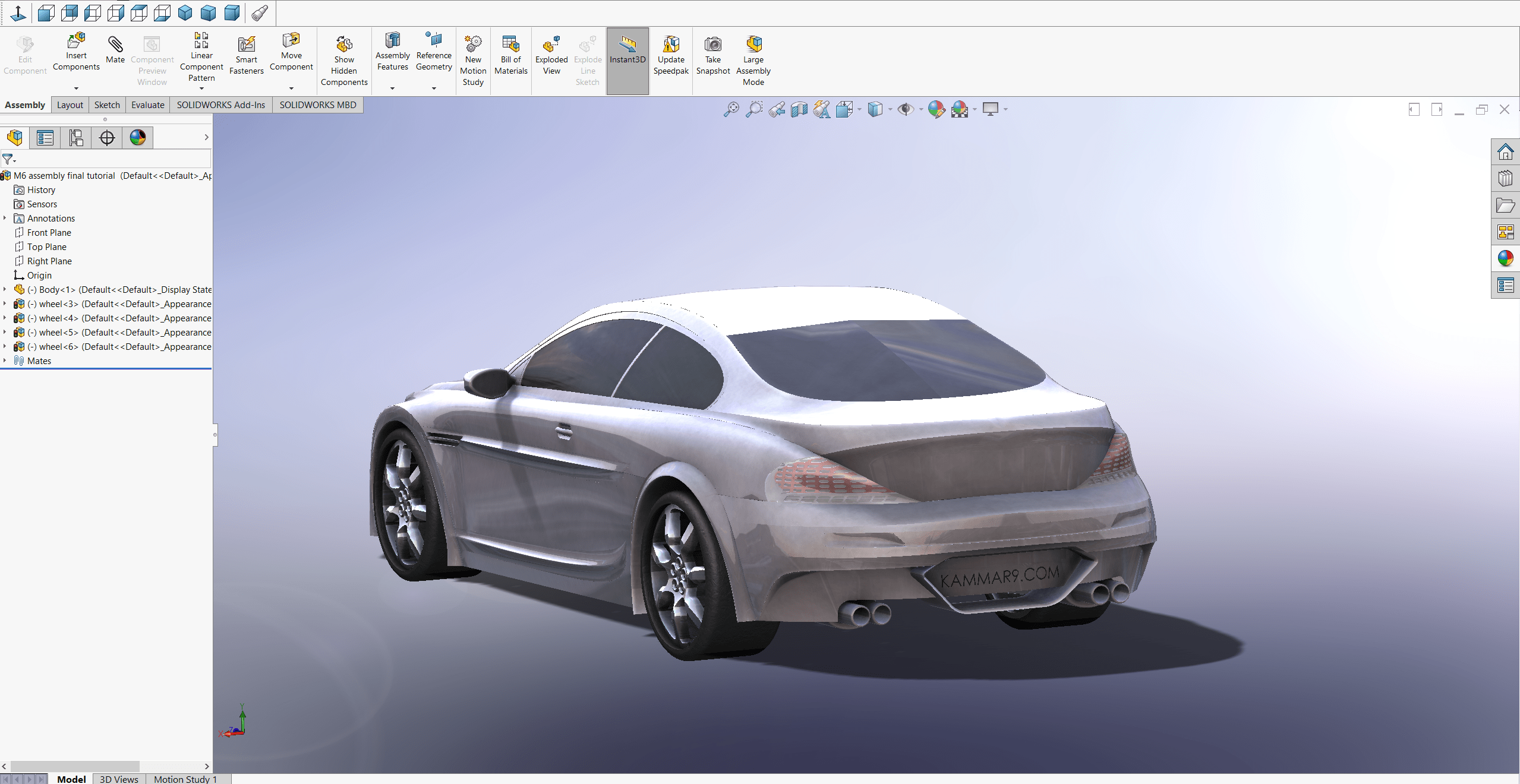Click Zoom to Fit magnifier icon
Viewport: 1520px width, 784px height.
pos(731,109)
